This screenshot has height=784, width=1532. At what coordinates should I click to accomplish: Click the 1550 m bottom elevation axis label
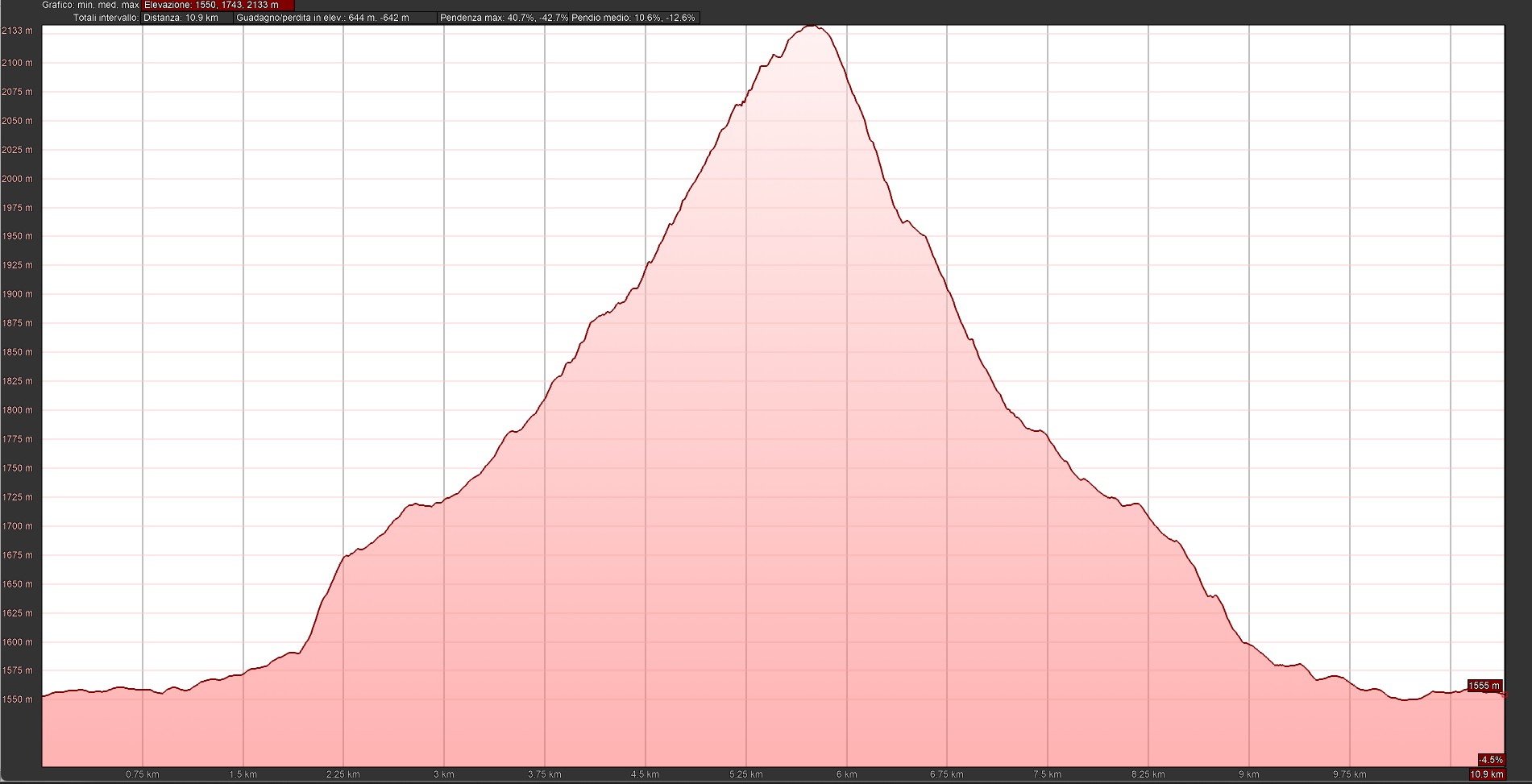[17, 699]
